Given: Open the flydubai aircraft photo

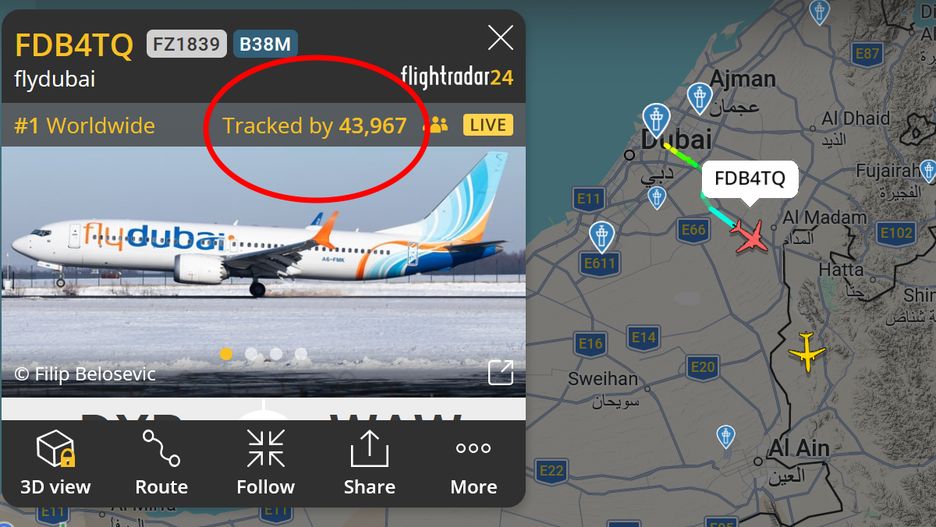Looking at the screenshot, I should click(x=263, y=272).
